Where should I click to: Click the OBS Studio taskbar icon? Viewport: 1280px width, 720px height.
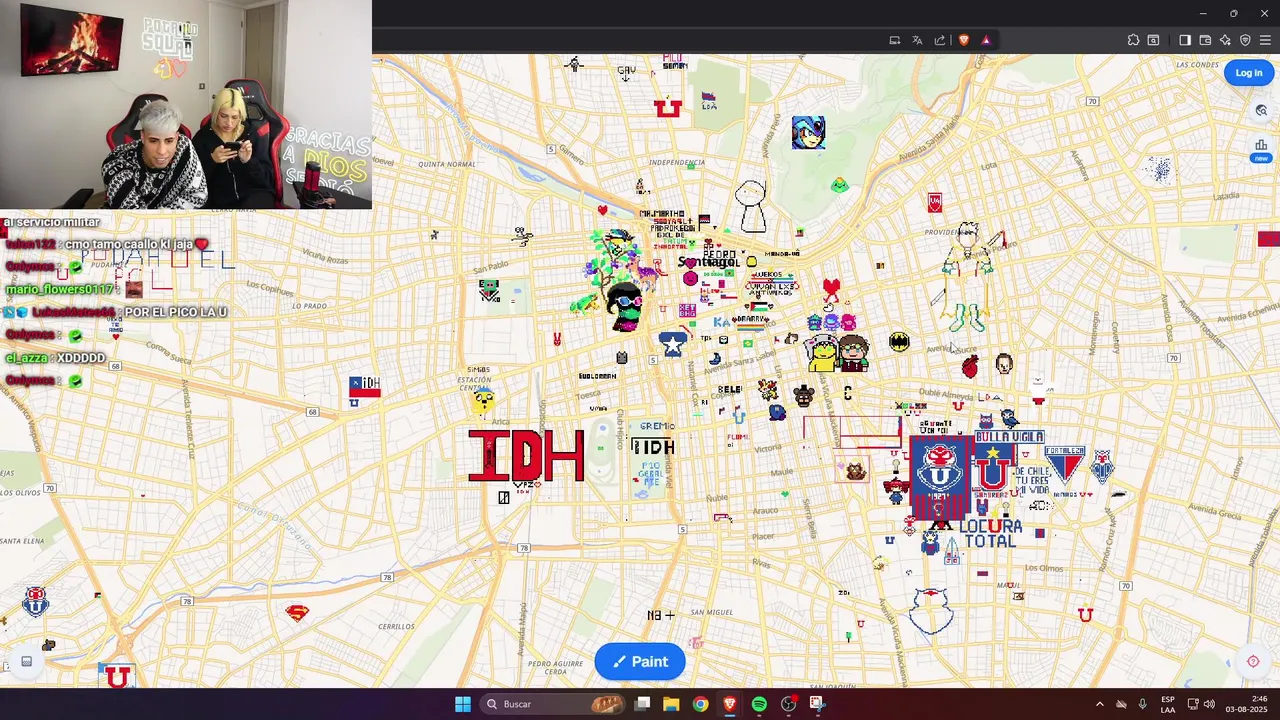(788, 704)
